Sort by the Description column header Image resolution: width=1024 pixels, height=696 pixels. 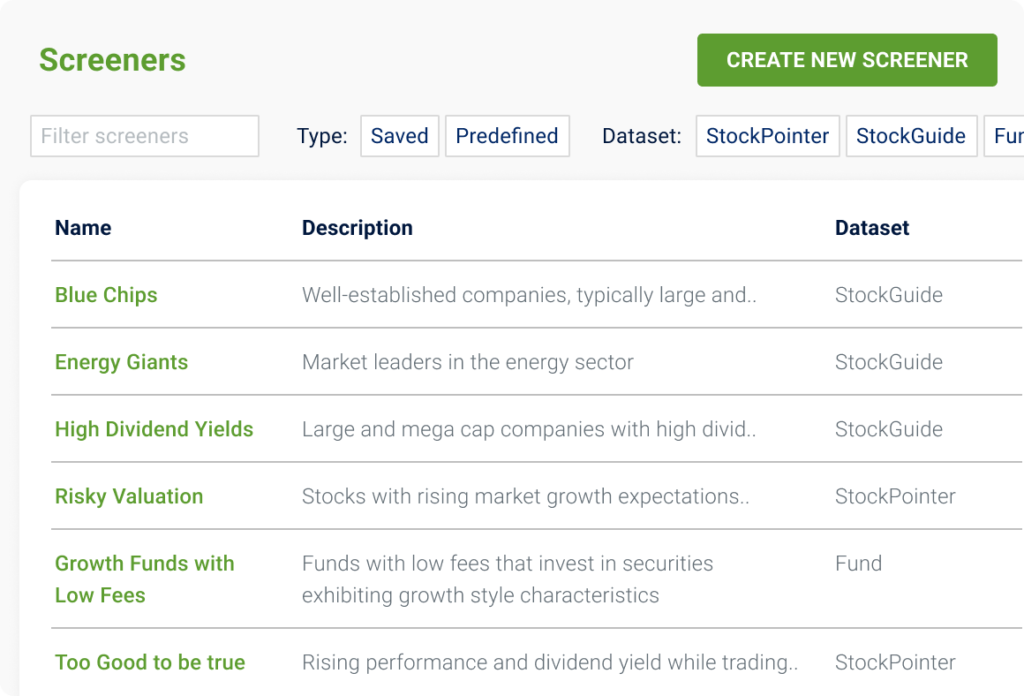click(357, 228)
